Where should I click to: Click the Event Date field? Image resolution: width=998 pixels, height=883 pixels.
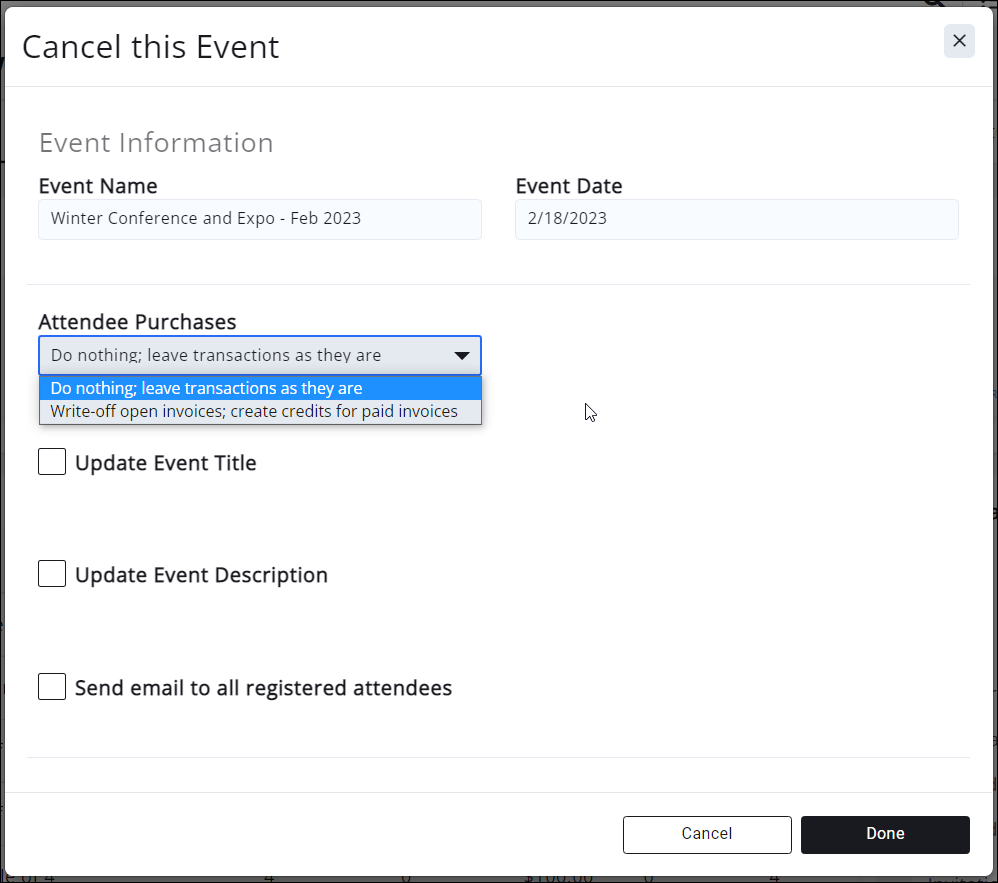(x=736, y=219)
